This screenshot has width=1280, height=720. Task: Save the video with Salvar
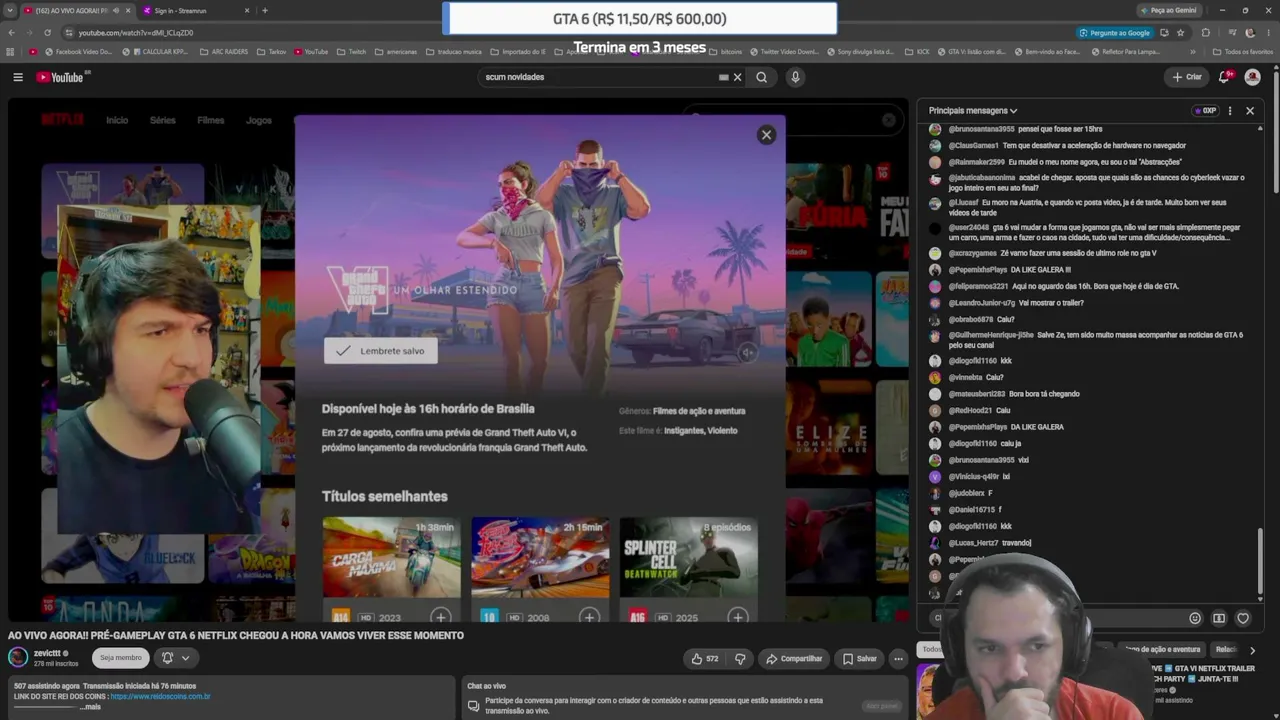click(859, 658)
